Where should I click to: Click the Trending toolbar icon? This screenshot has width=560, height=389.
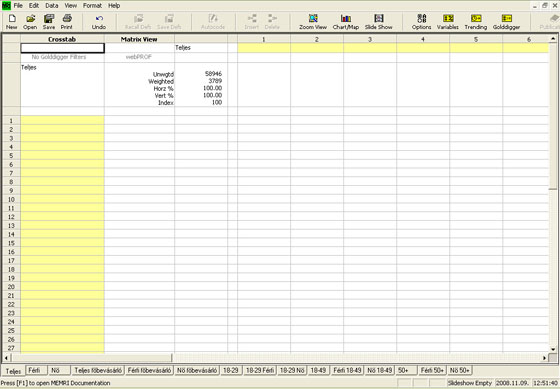[476, 21]
